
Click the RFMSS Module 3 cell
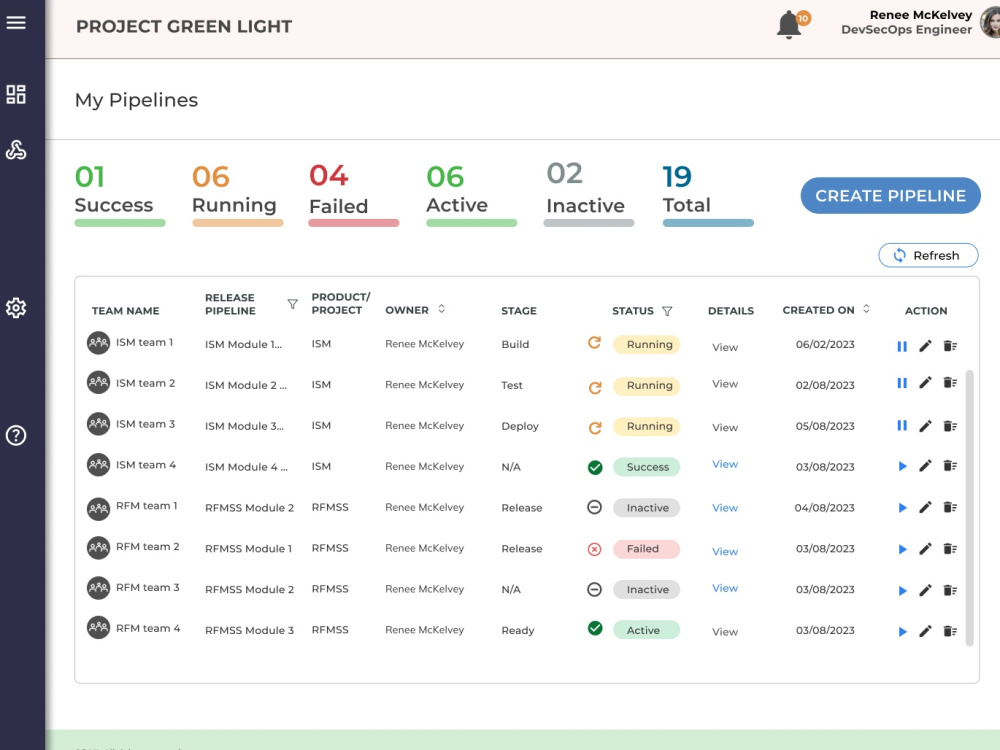pyautogui.click(x=249, y=630)
